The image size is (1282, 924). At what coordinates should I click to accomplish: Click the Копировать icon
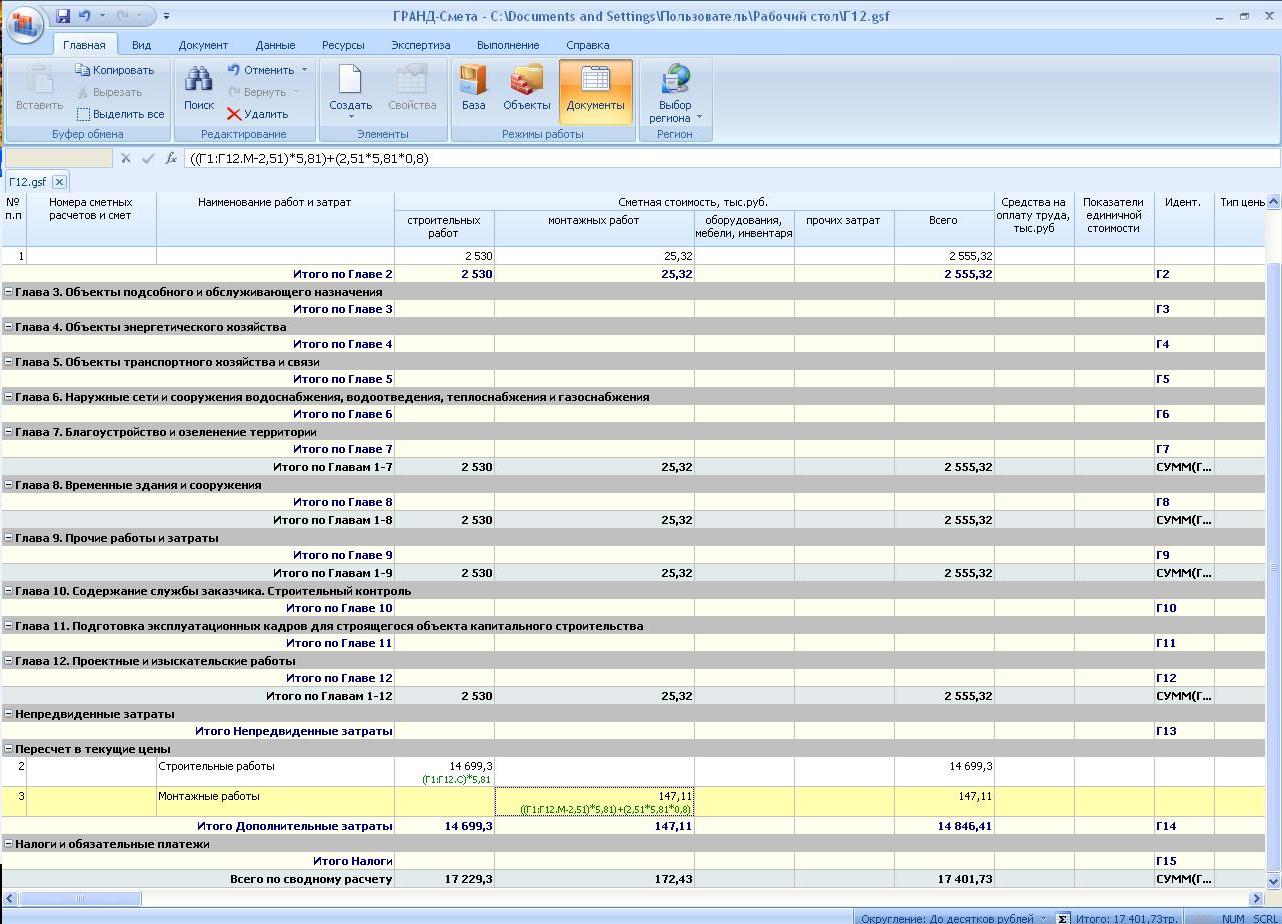(x=83, y=70)
